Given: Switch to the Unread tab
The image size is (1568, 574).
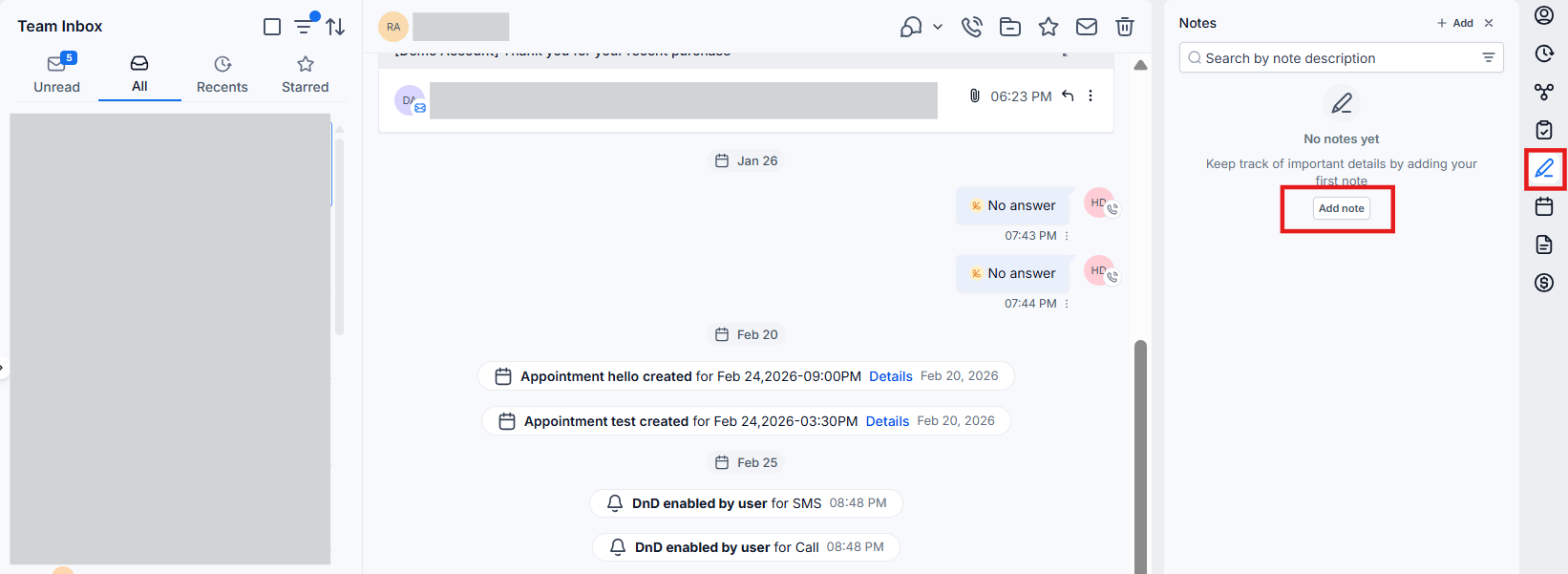Looking at the screenshot, I should tap(57, 74).
